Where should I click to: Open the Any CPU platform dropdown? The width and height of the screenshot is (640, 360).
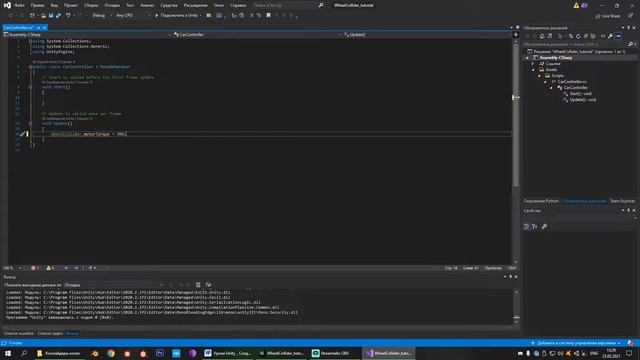point(133,16)
